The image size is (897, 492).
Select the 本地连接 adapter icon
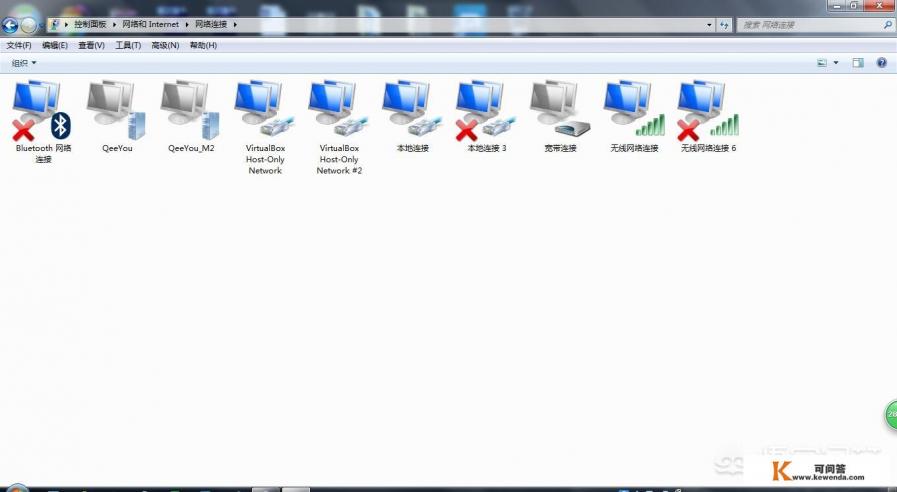(x=412, y=112)
